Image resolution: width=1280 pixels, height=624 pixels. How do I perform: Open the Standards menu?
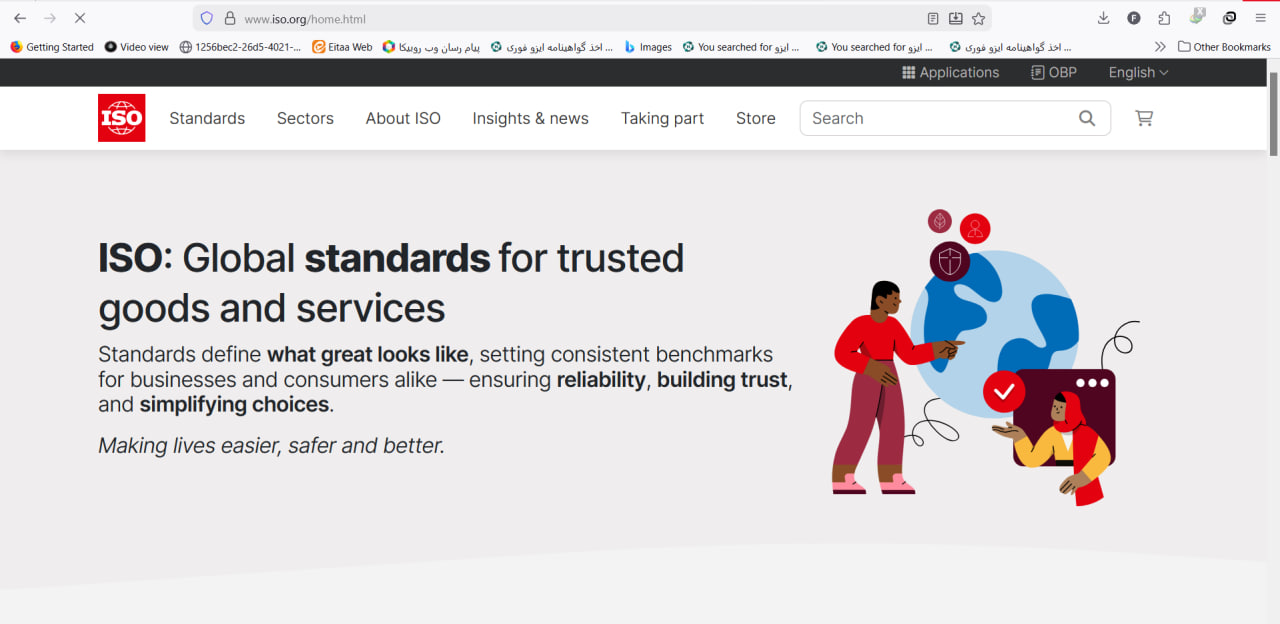tap(207, 118)
